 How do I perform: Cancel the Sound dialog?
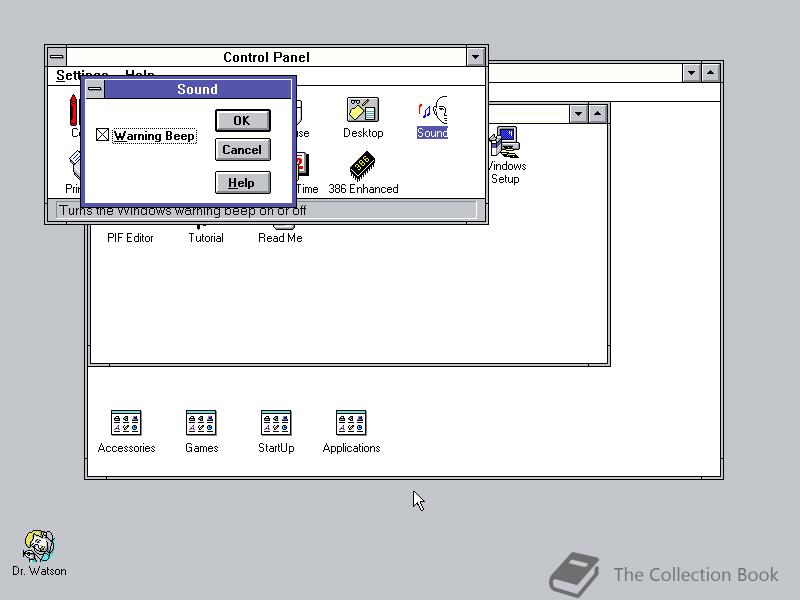click(242, 149)
